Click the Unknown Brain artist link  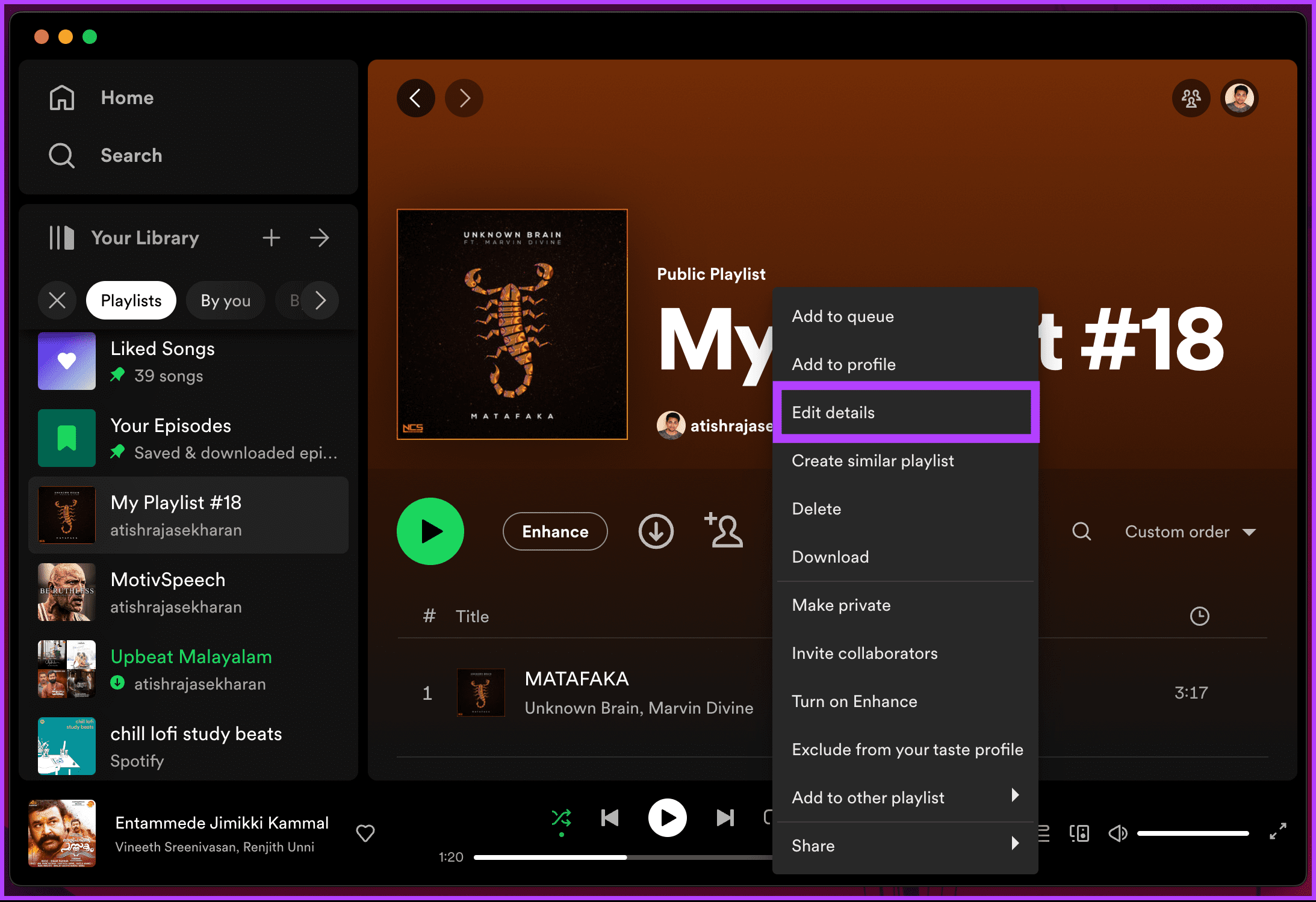coord(580,708)
